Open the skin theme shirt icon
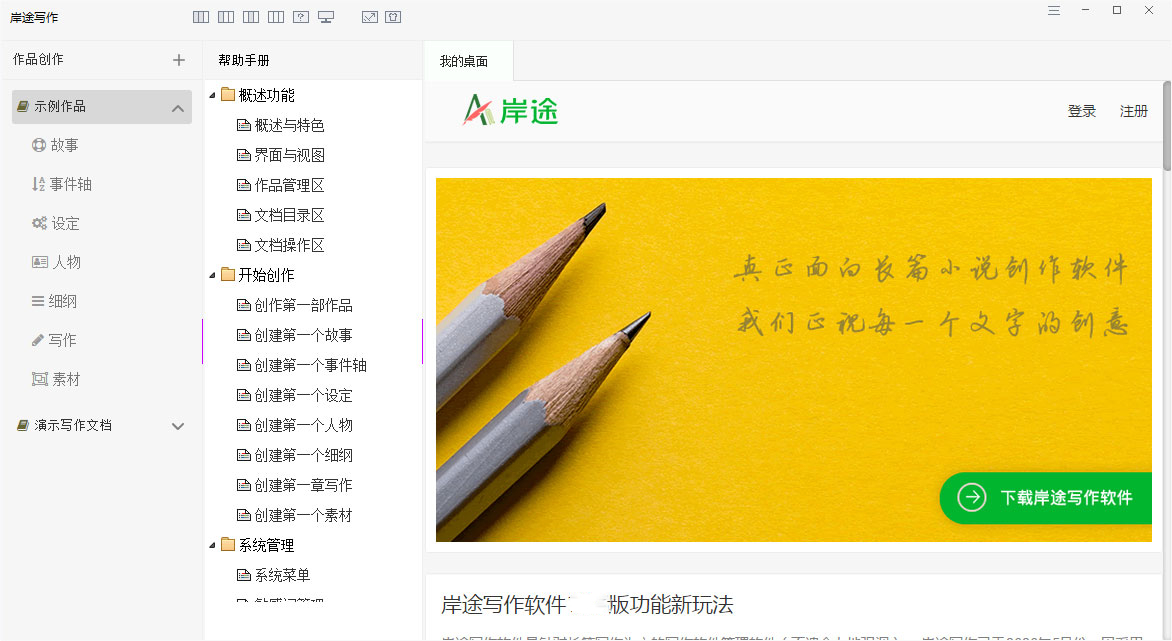This screenshot has width=1172, height=641. tap(394, 17)
